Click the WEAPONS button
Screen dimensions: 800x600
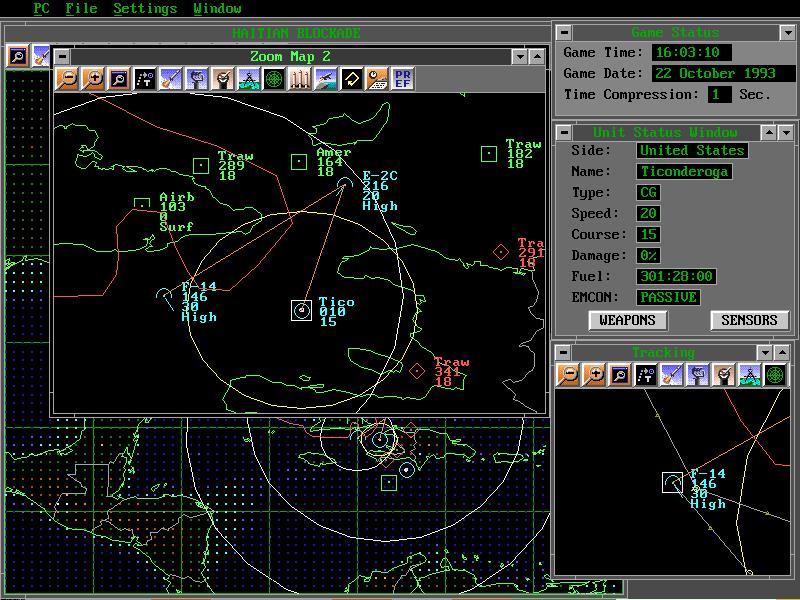pos(628,321)
